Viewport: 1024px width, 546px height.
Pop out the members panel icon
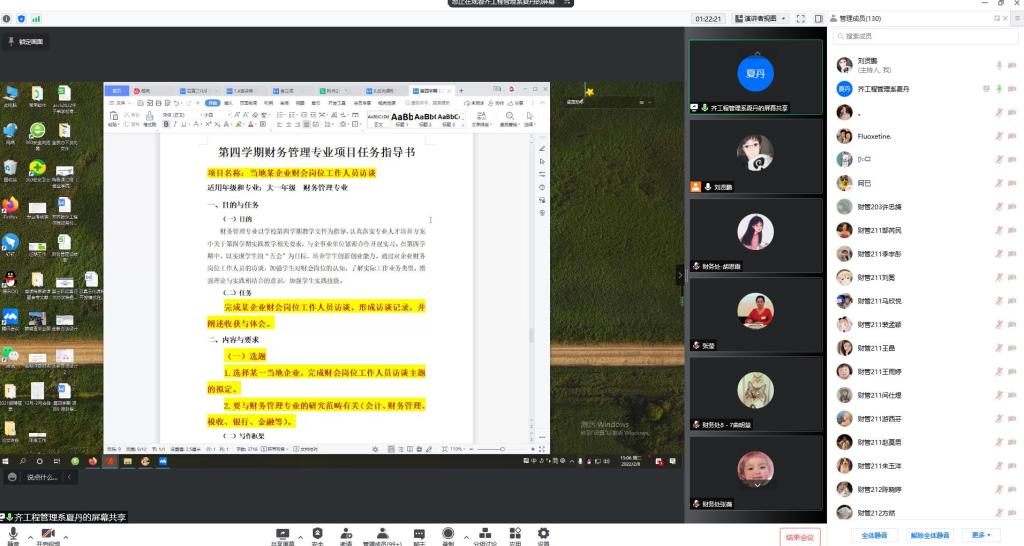(x=997, y=18)
